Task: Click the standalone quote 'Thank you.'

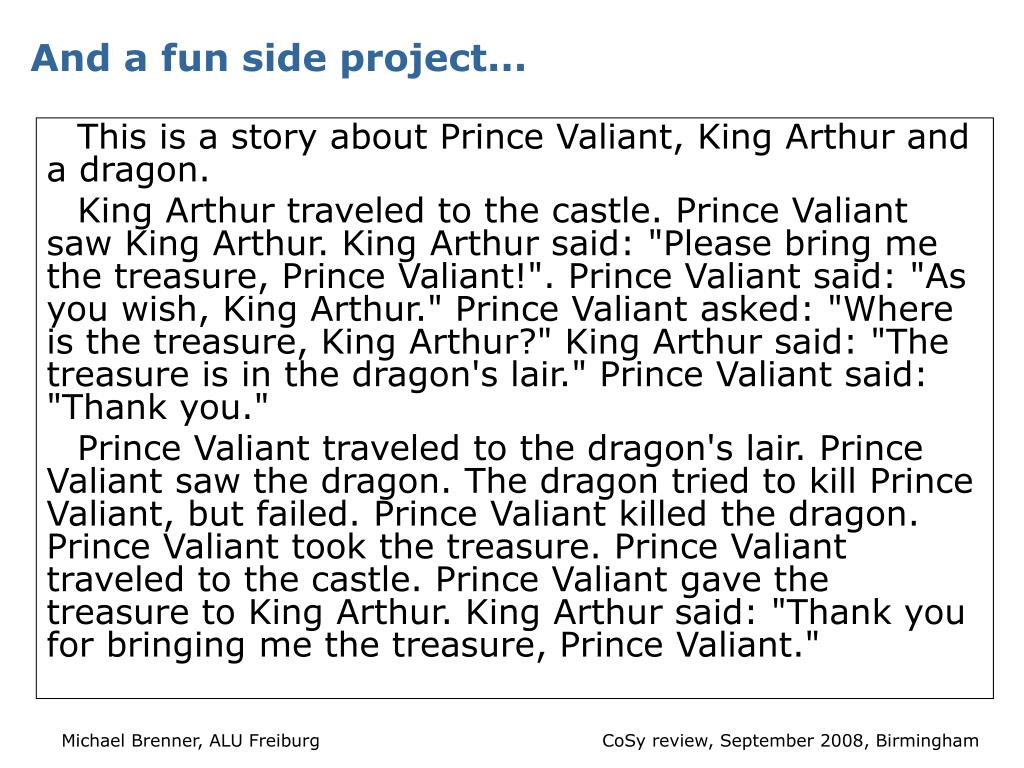Action: point(157,408)
